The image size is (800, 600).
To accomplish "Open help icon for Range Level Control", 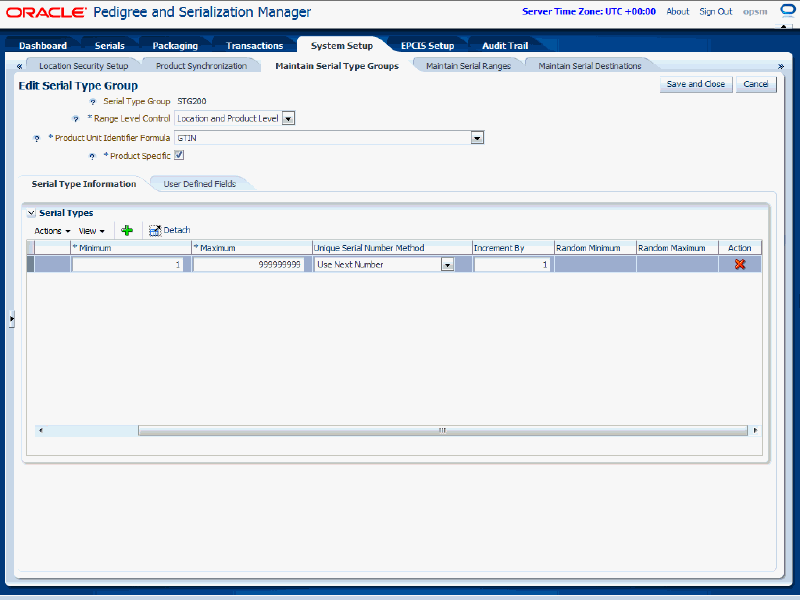I will [x=76, y=119].
